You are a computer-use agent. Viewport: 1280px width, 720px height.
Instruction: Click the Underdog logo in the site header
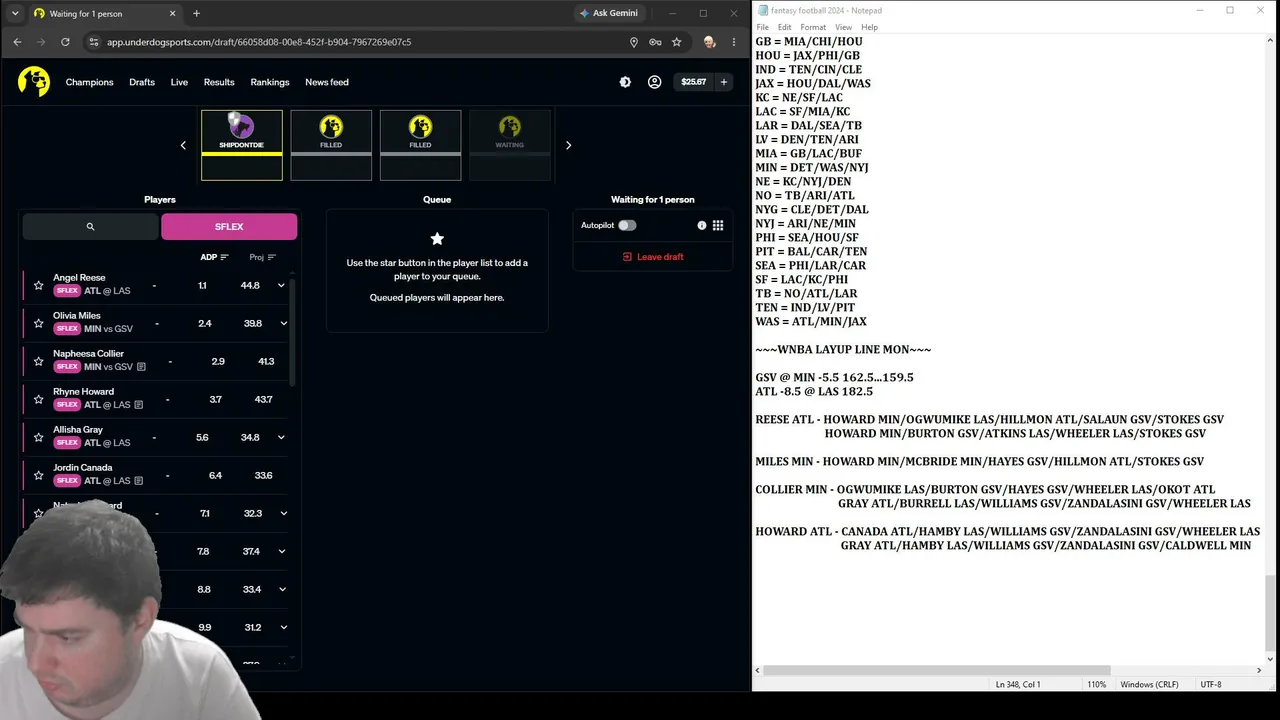34,82
